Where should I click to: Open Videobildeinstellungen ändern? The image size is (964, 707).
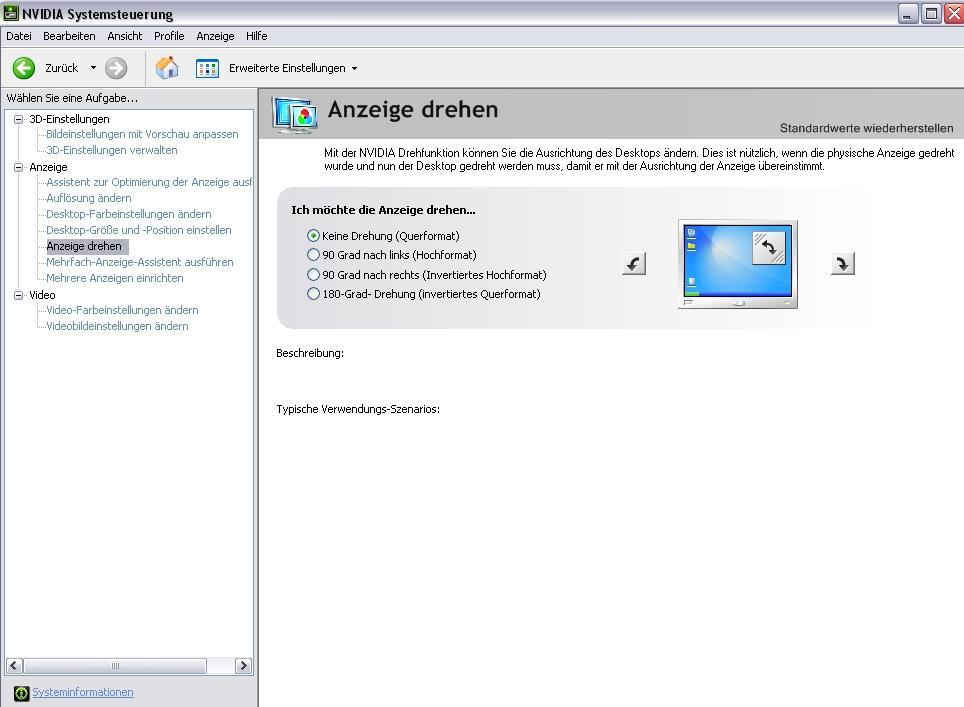(x=117, y=326)
